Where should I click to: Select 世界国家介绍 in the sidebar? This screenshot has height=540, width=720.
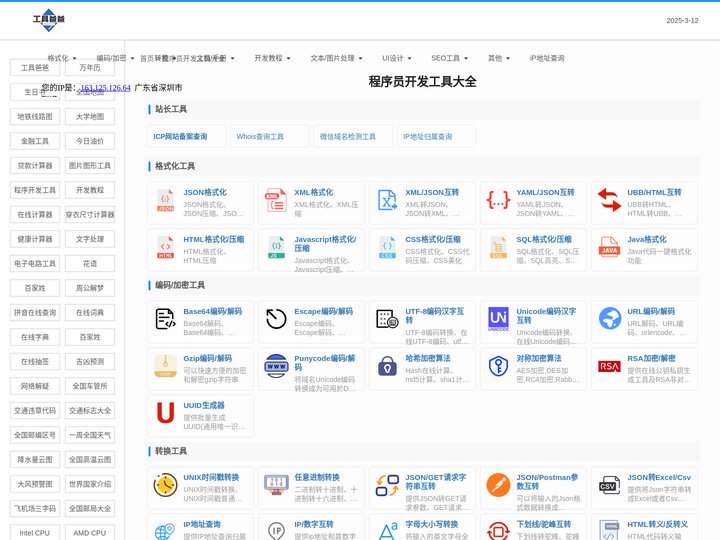pos(90,484)
